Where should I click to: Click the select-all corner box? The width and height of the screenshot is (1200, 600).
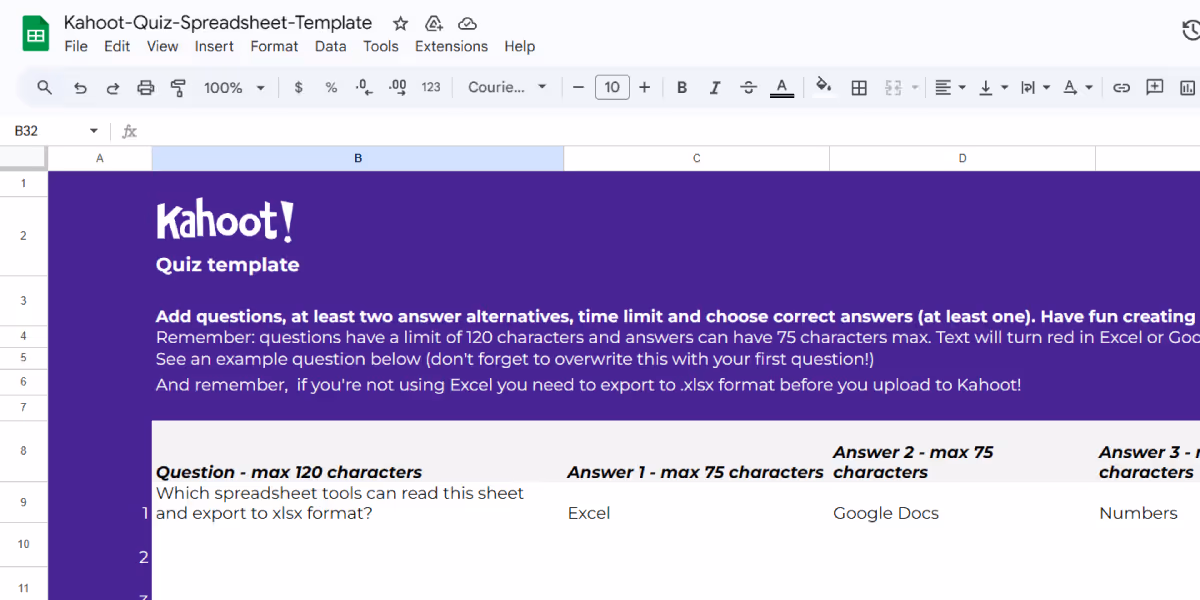point(23,158)
